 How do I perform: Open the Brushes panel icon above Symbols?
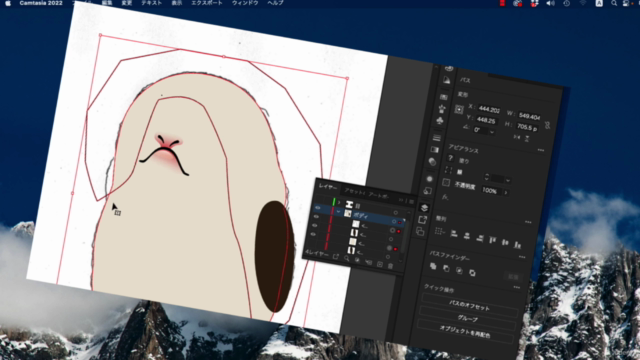[x=442, y=109]
